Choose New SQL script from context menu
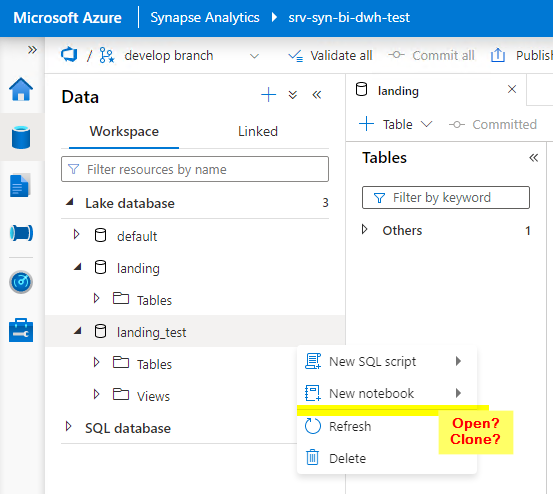This screenshot has height=494, width=553. tap(387, 361)
